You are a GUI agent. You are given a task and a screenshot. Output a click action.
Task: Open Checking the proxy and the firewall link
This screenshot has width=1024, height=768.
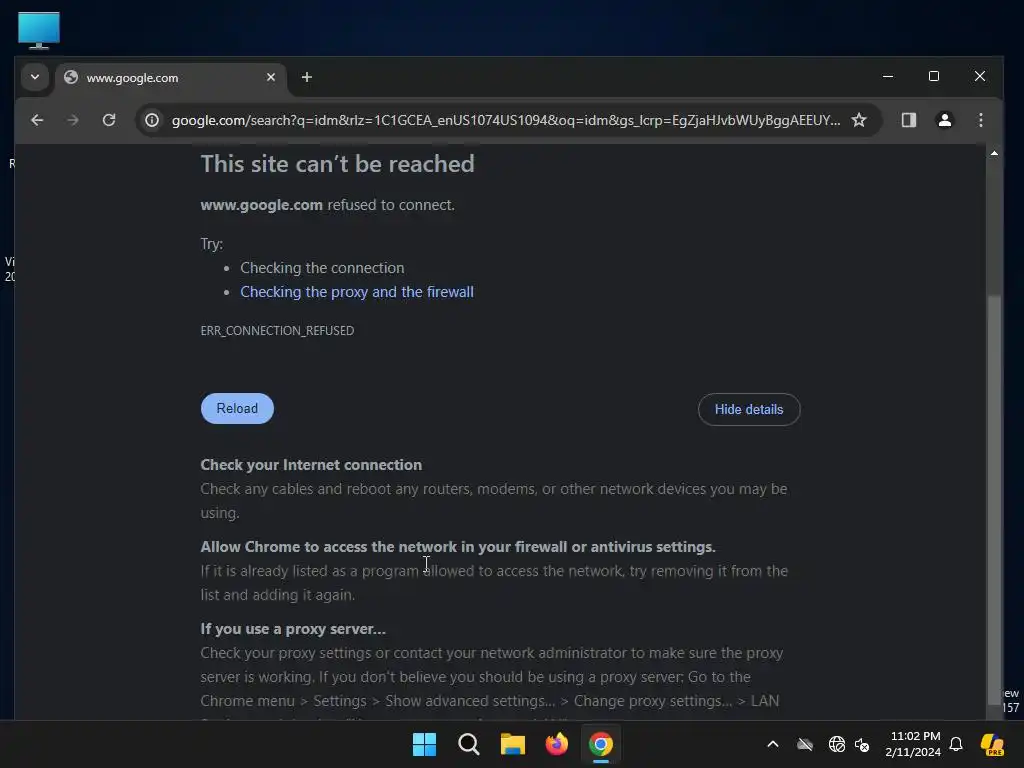pos(357,292)
